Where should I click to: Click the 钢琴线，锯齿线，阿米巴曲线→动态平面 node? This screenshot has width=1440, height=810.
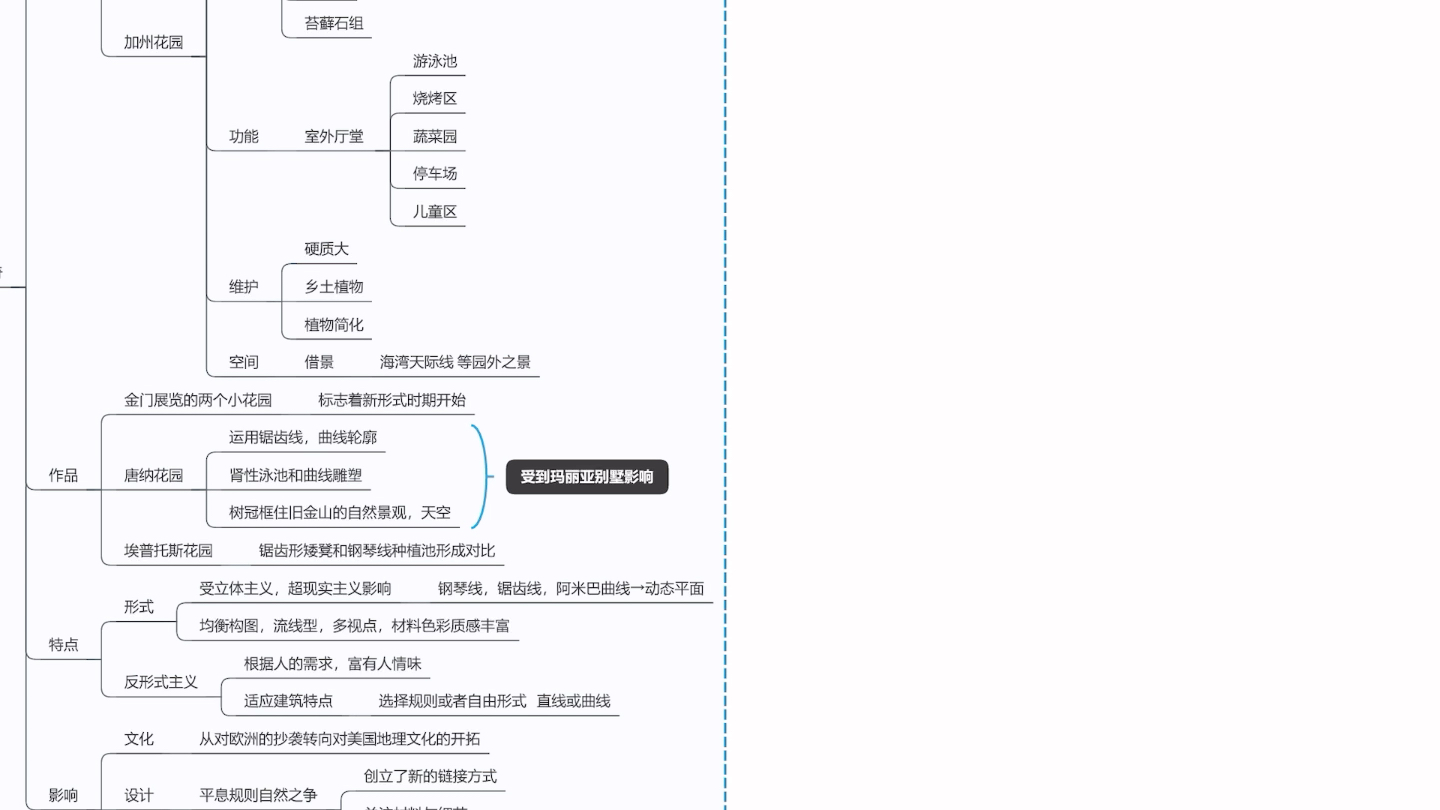[x=571, y=588]
